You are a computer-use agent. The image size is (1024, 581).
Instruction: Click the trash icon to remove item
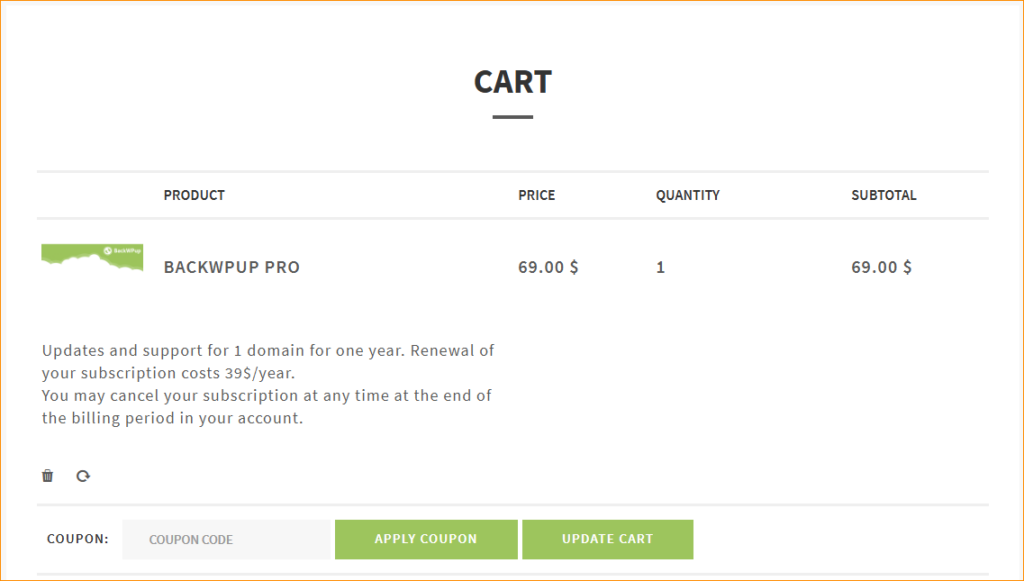[47, 476]
